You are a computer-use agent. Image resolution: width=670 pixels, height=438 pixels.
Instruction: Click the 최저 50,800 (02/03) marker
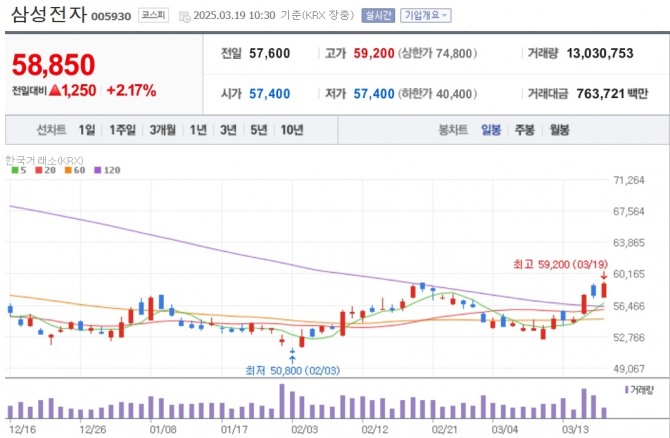(x=293, y=370)
